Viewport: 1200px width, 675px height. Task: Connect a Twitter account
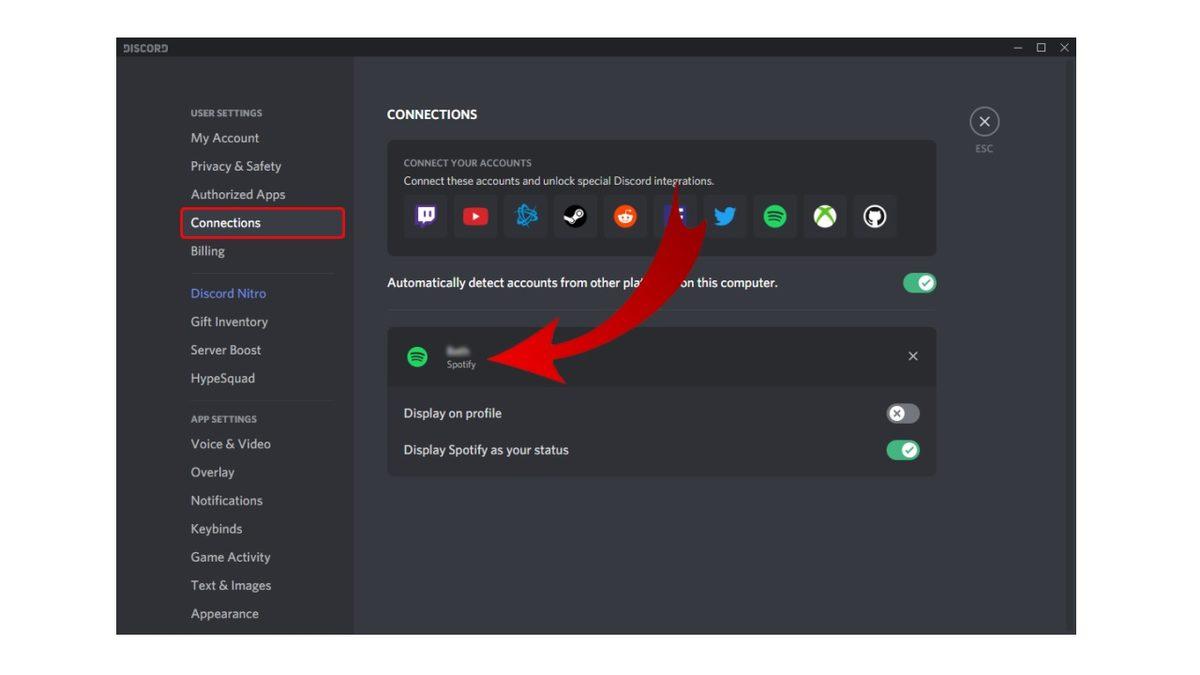pos(725,216)
